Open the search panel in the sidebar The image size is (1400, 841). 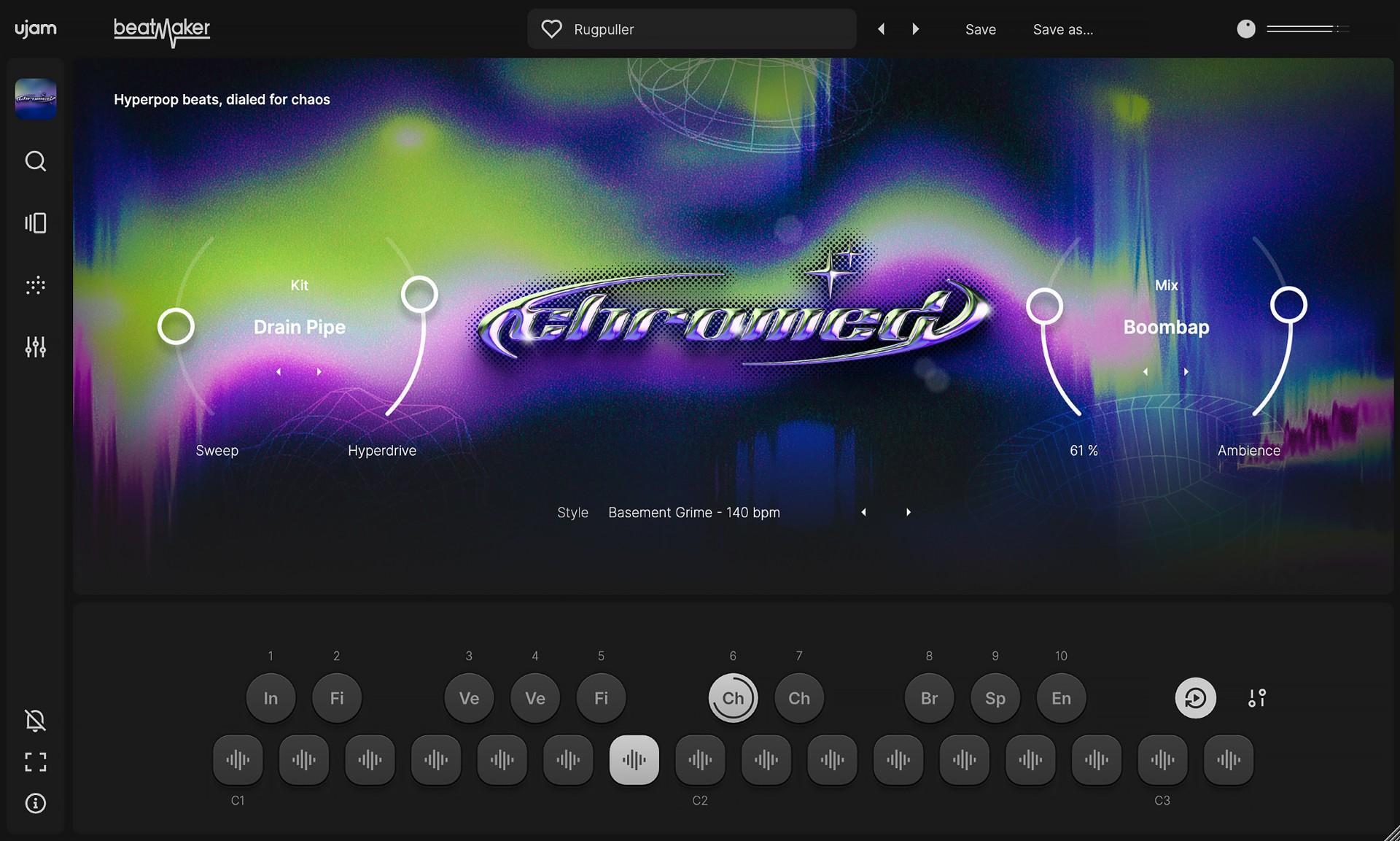(35, 161)
